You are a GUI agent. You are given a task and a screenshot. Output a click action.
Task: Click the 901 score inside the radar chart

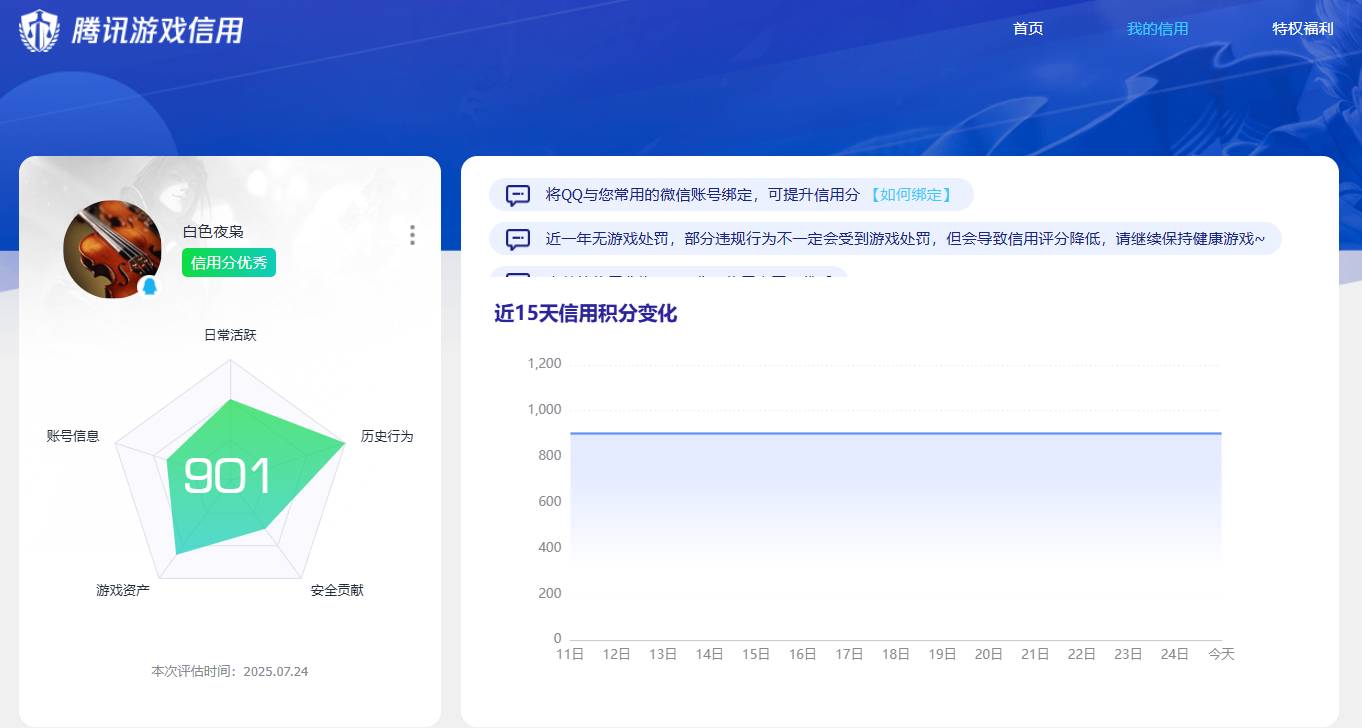click(x=231, y=478)
